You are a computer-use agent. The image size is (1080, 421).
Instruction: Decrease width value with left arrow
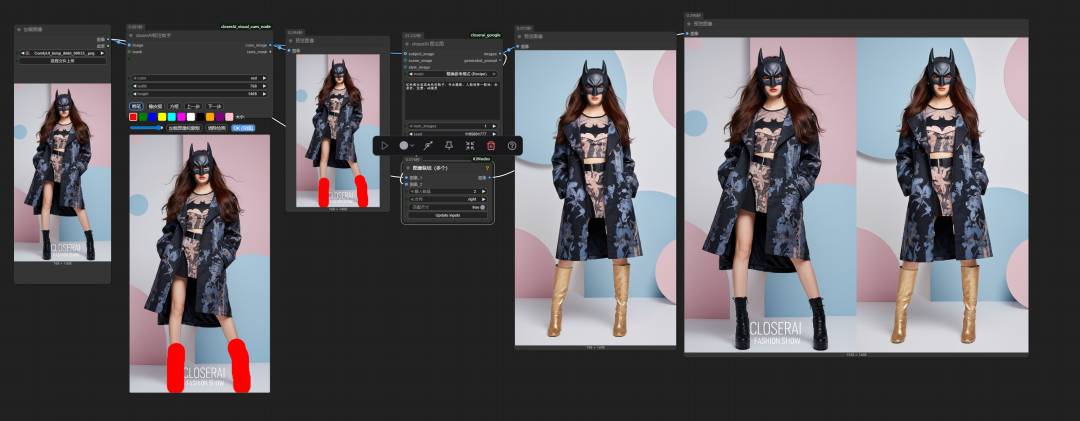pos(134,86)
